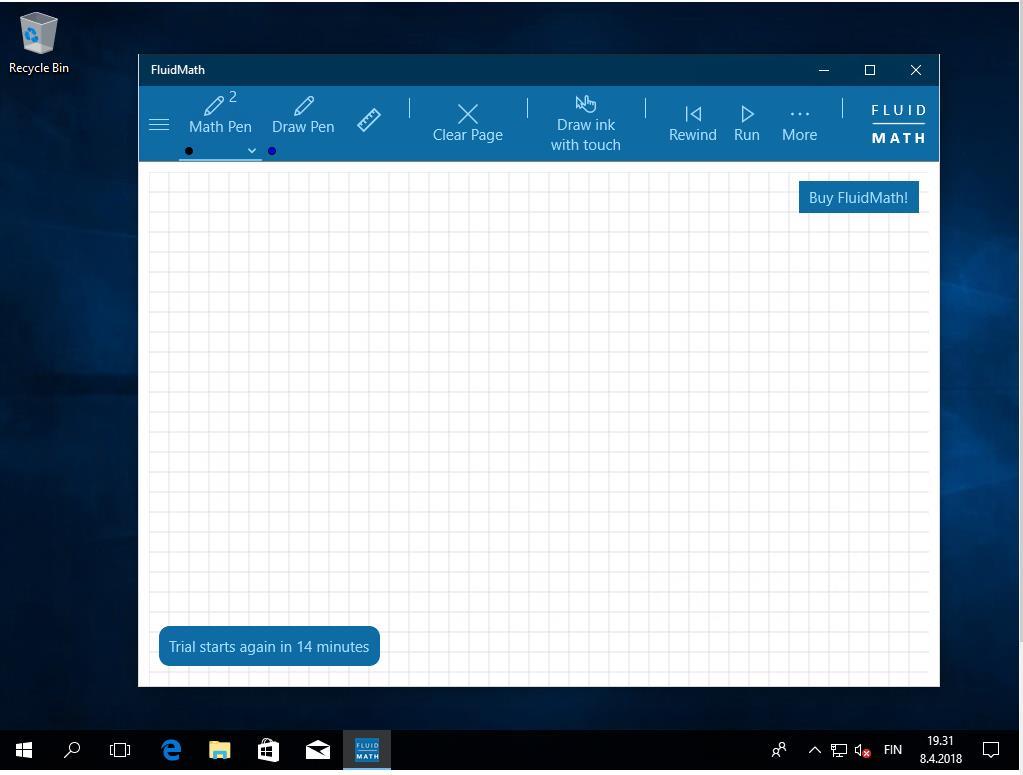The width and height of the screenshot is (1023, 775).
Task: Expand the Math Pen options chevron
Action: coord(252,151)
